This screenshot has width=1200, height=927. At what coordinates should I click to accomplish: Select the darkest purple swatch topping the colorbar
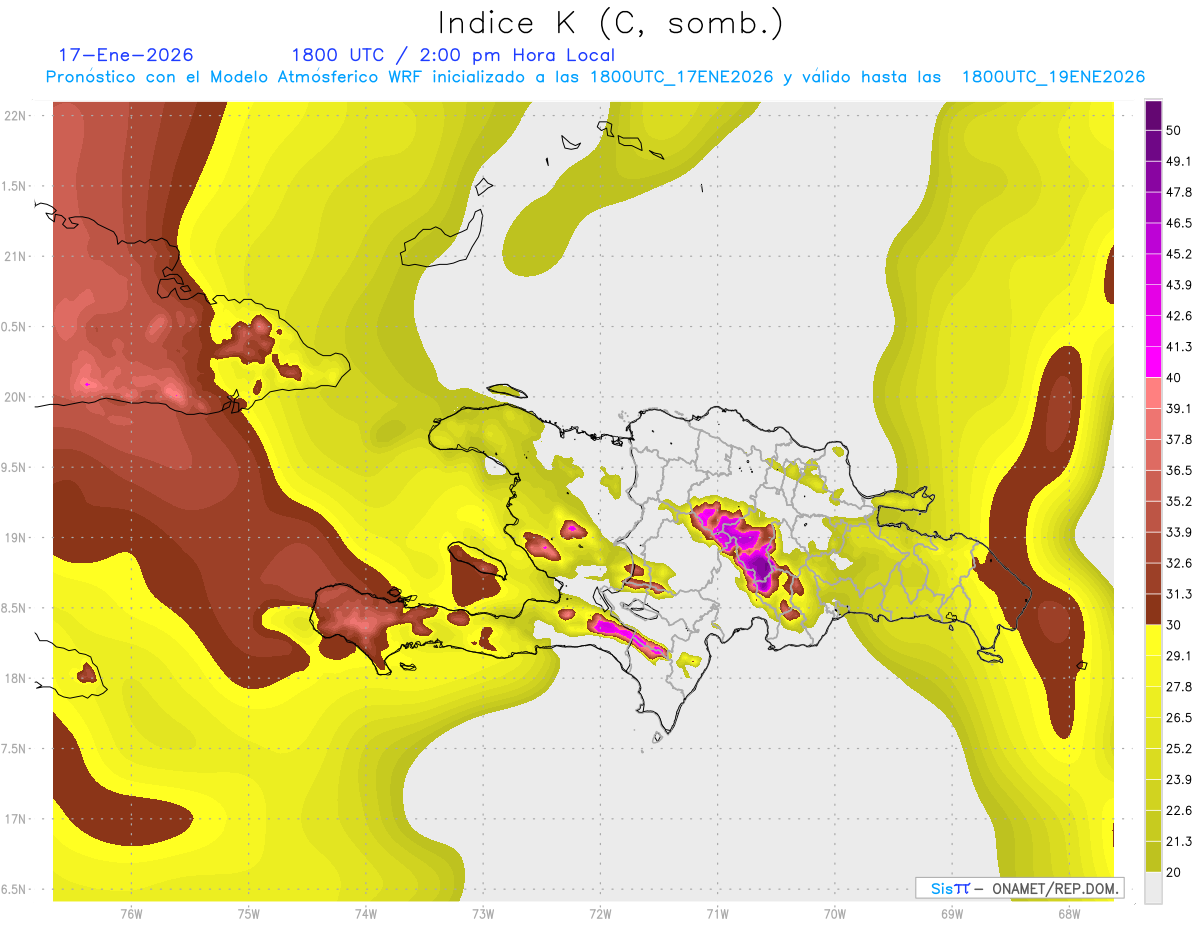(1153, 115)
